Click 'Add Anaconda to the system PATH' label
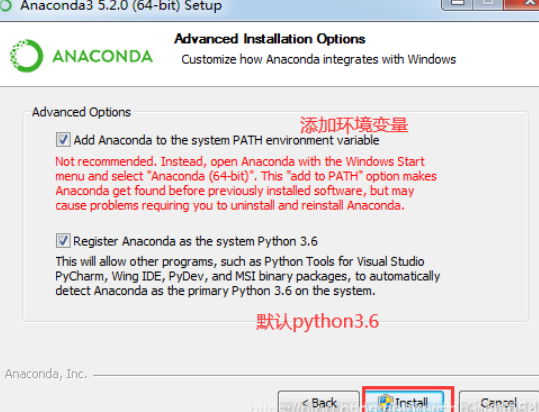Image resolution: width=539 pixels, height=412 pixels. pyautogui.click(x=226, y=140)
